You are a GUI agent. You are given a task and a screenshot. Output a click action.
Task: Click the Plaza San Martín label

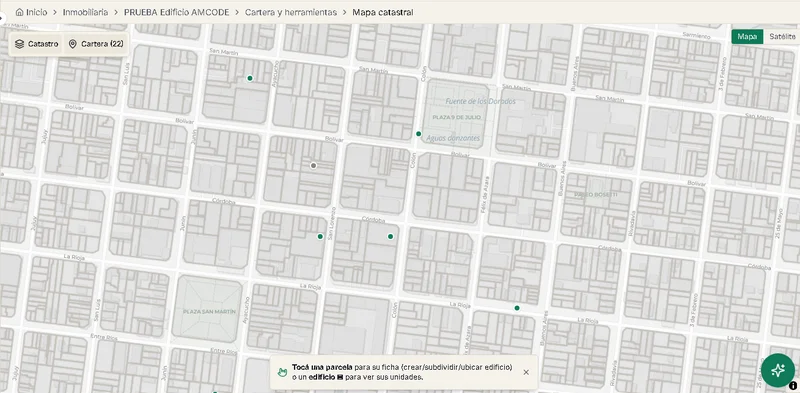tap(209, 311)
